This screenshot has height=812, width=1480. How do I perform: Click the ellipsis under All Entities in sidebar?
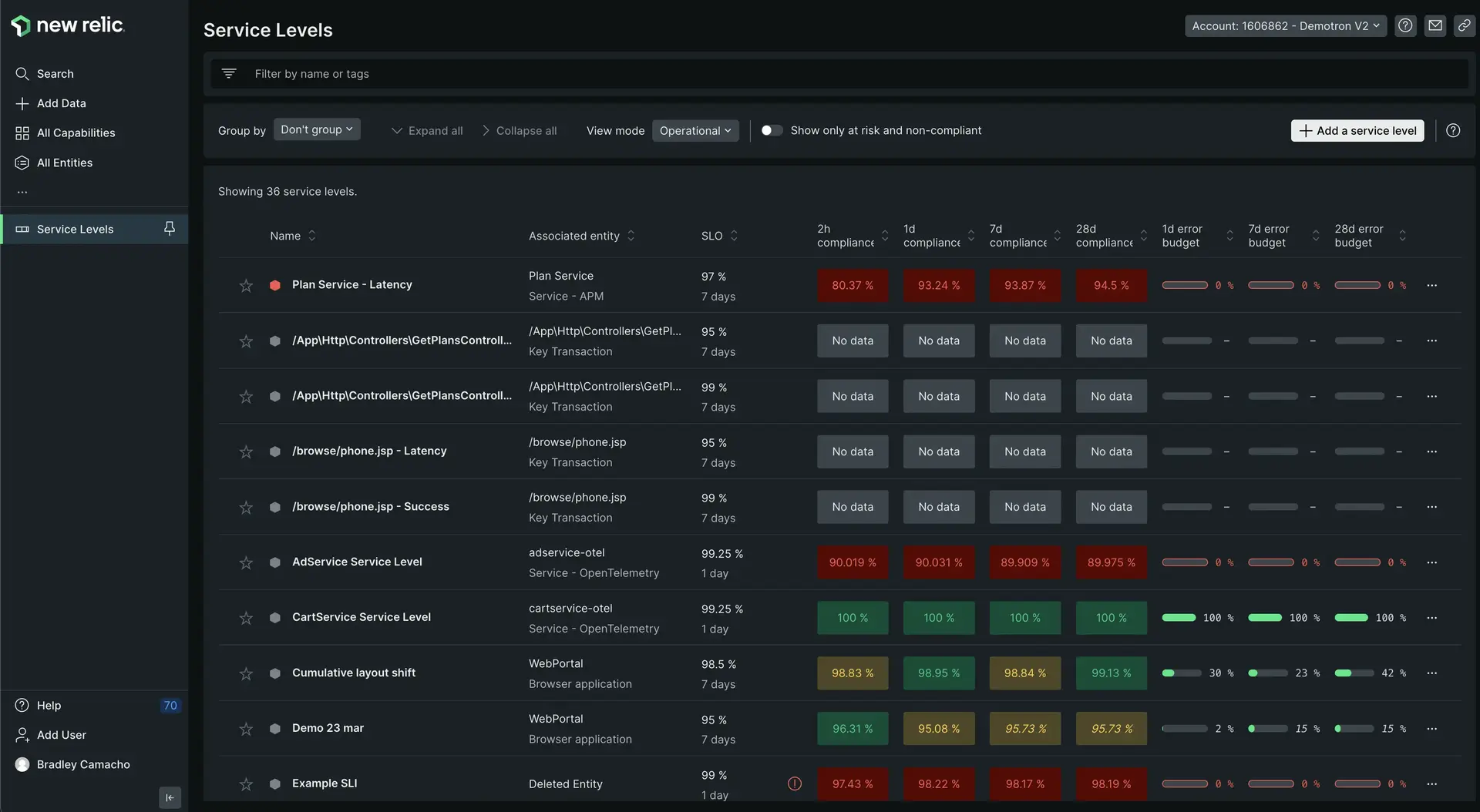(22, 192)
